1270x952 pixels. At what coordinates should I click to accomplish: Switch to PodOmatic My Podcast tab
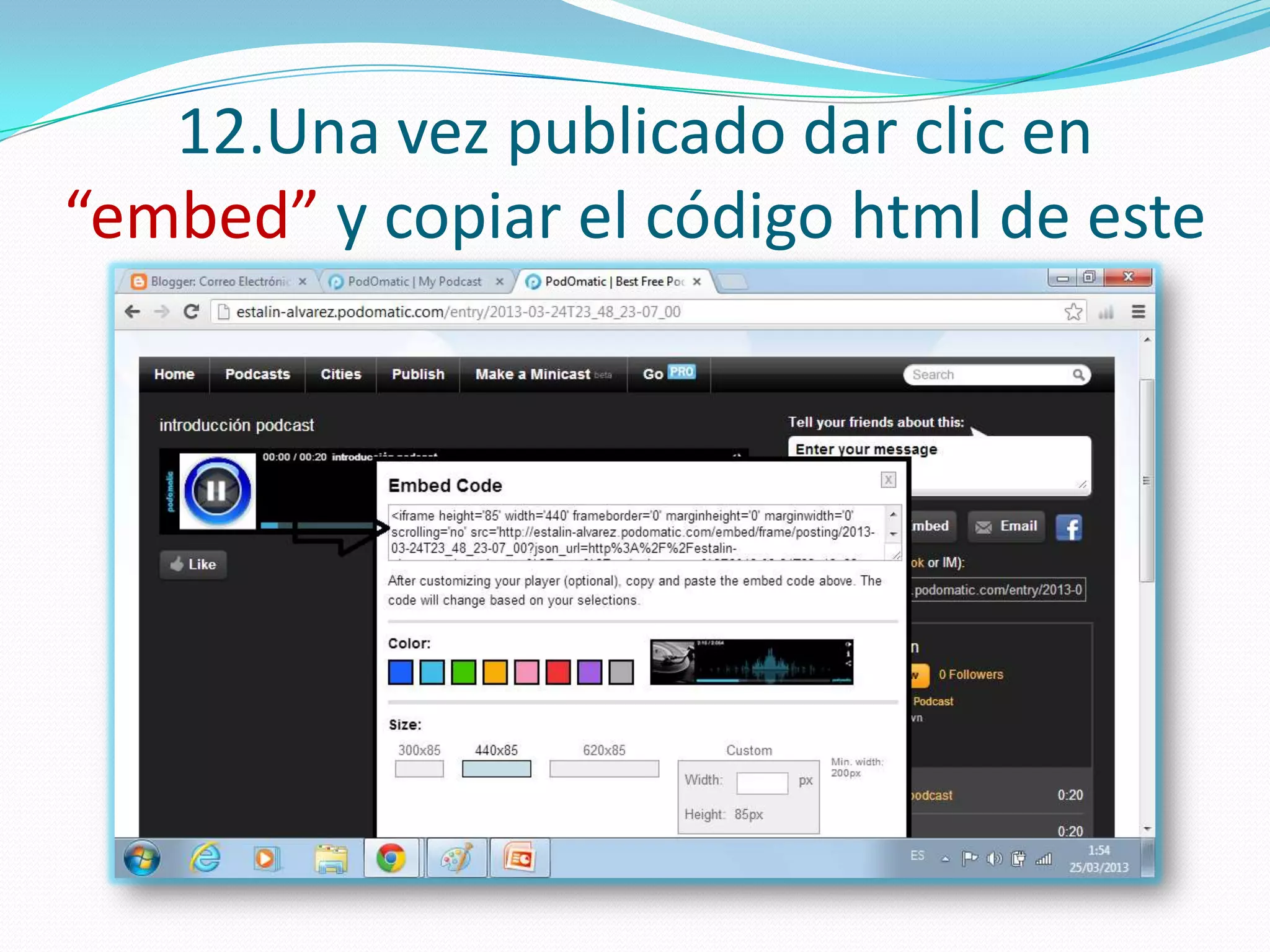pos(414,281)
